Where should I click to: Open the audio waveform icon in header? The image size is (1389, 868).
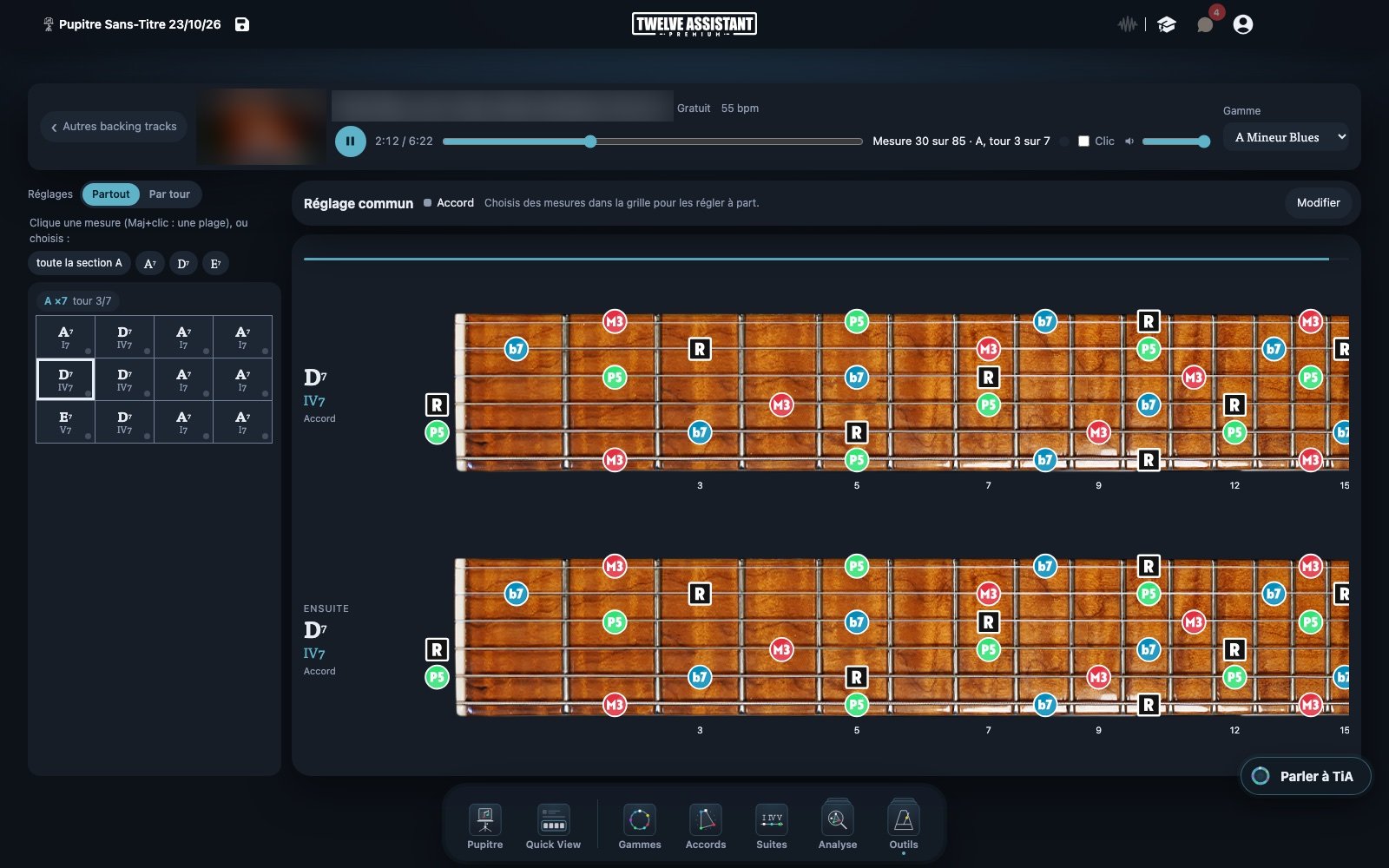pos(1127,24)
